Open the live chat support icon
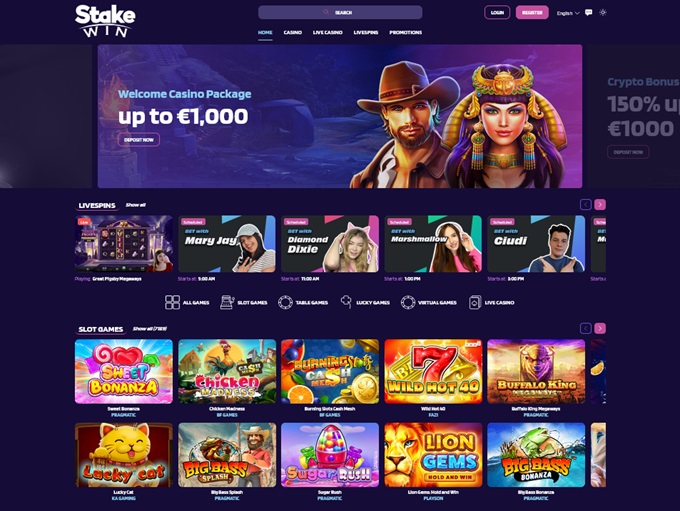 click(588, 13)
